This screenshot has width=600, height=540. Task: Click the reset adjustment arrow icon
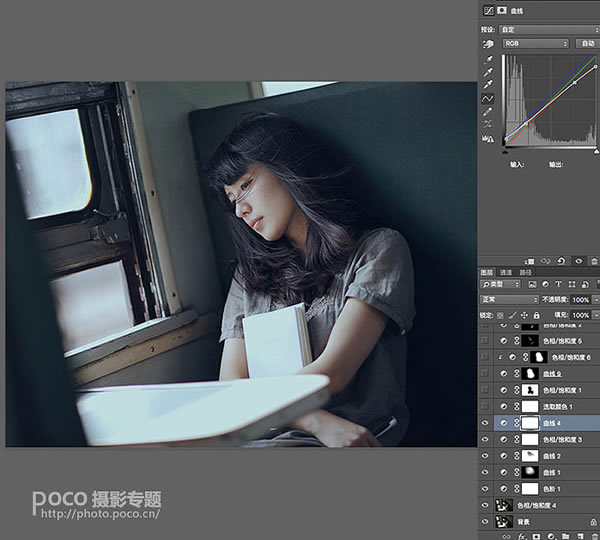tap(561, 261)
